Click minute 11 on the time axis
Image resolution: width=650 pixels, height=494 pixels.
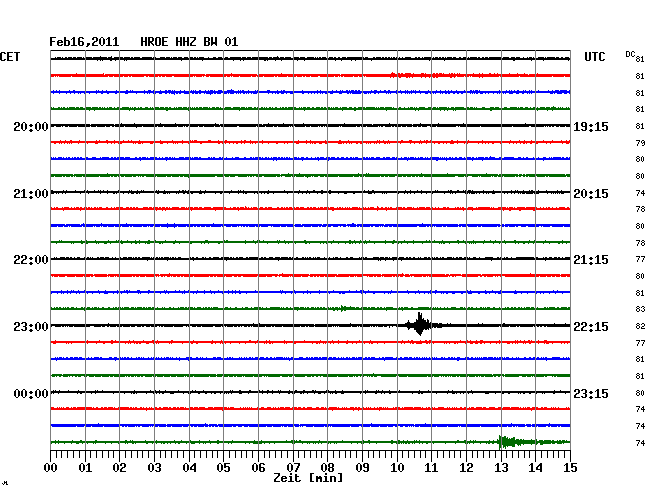(431, 467)
